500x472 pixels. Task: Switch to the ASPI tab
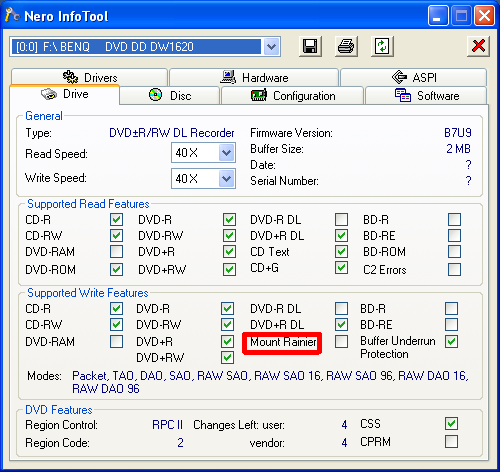click(x=413, y=77)
